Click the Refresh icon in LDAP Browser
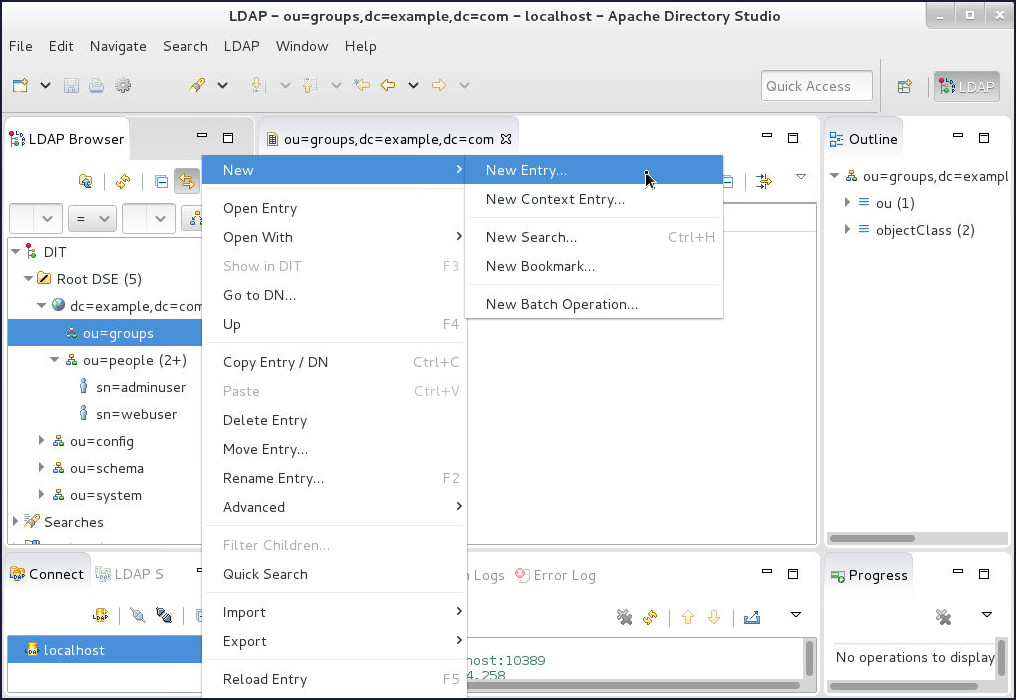1016x700 pixels. pyautogui.click(x=123, y=181)
